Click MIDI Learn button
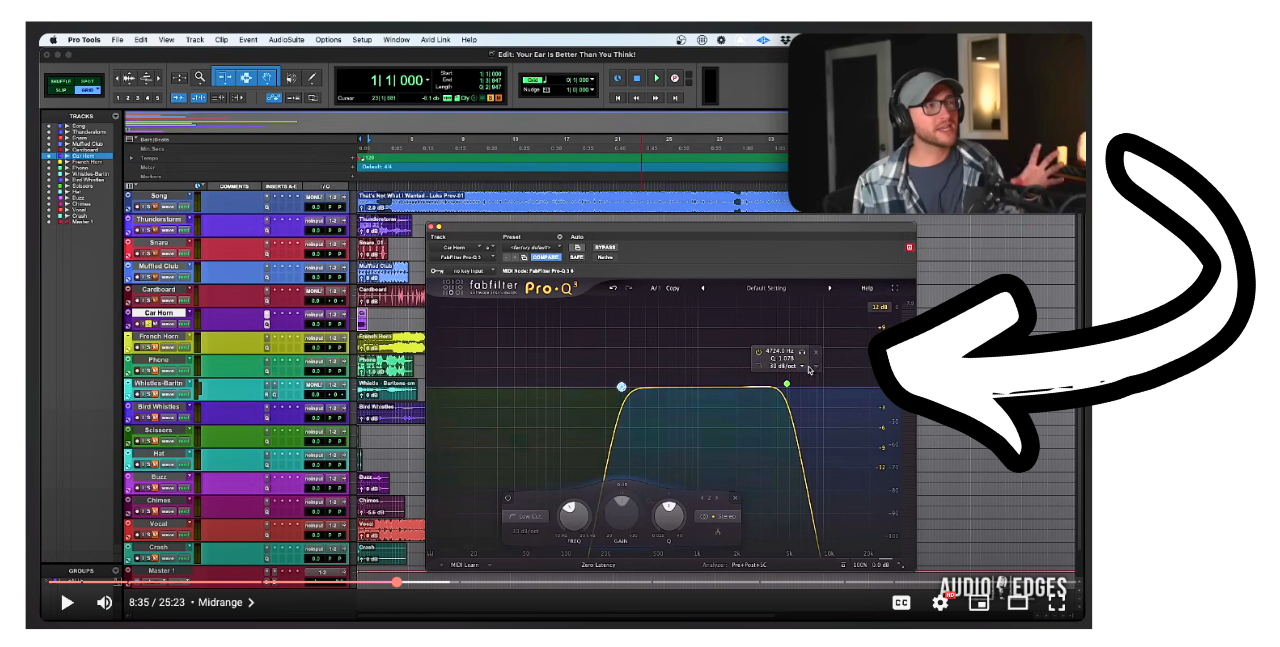1280x647 pixels. 466,565
